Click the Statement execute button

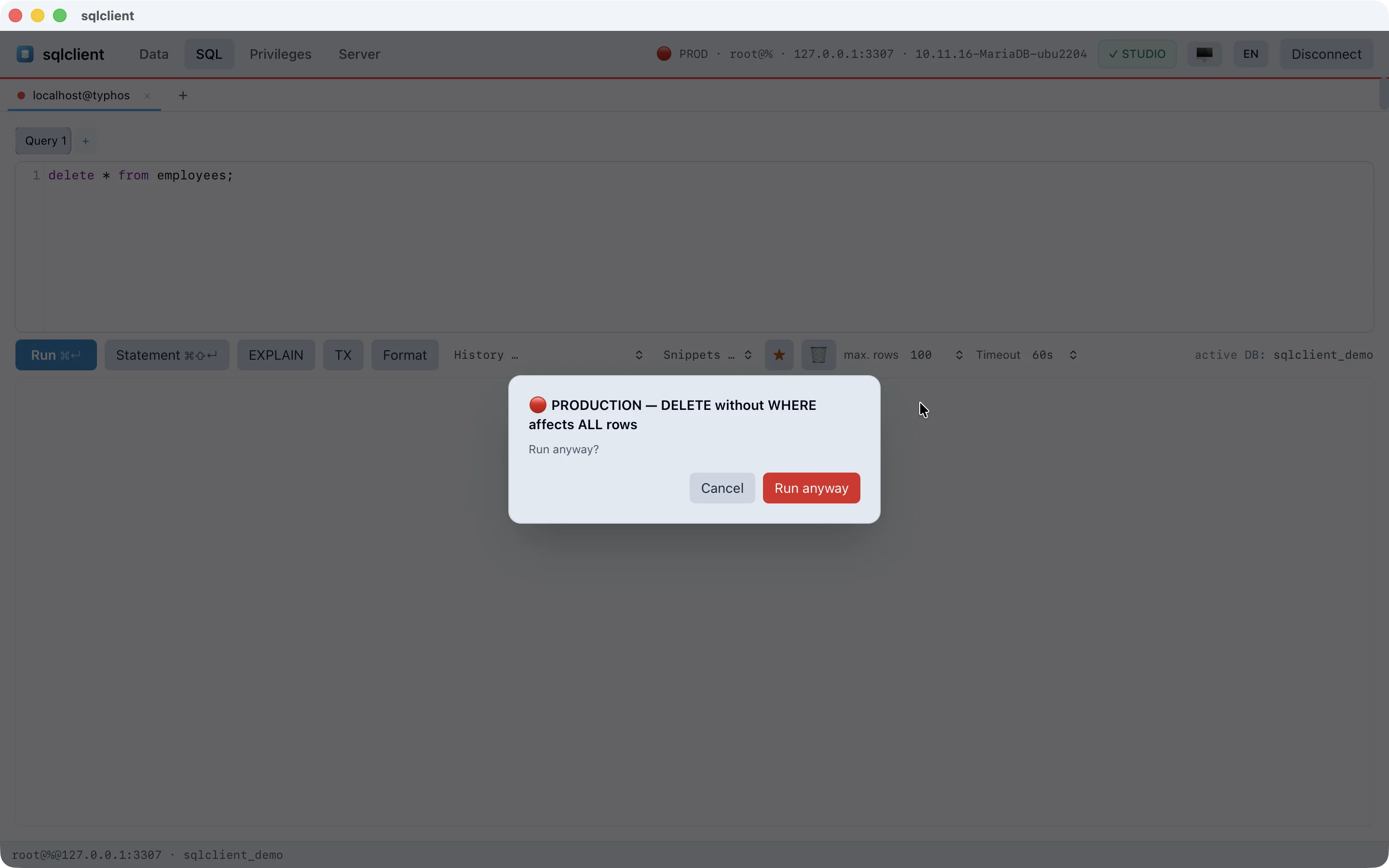click(167, 355)
